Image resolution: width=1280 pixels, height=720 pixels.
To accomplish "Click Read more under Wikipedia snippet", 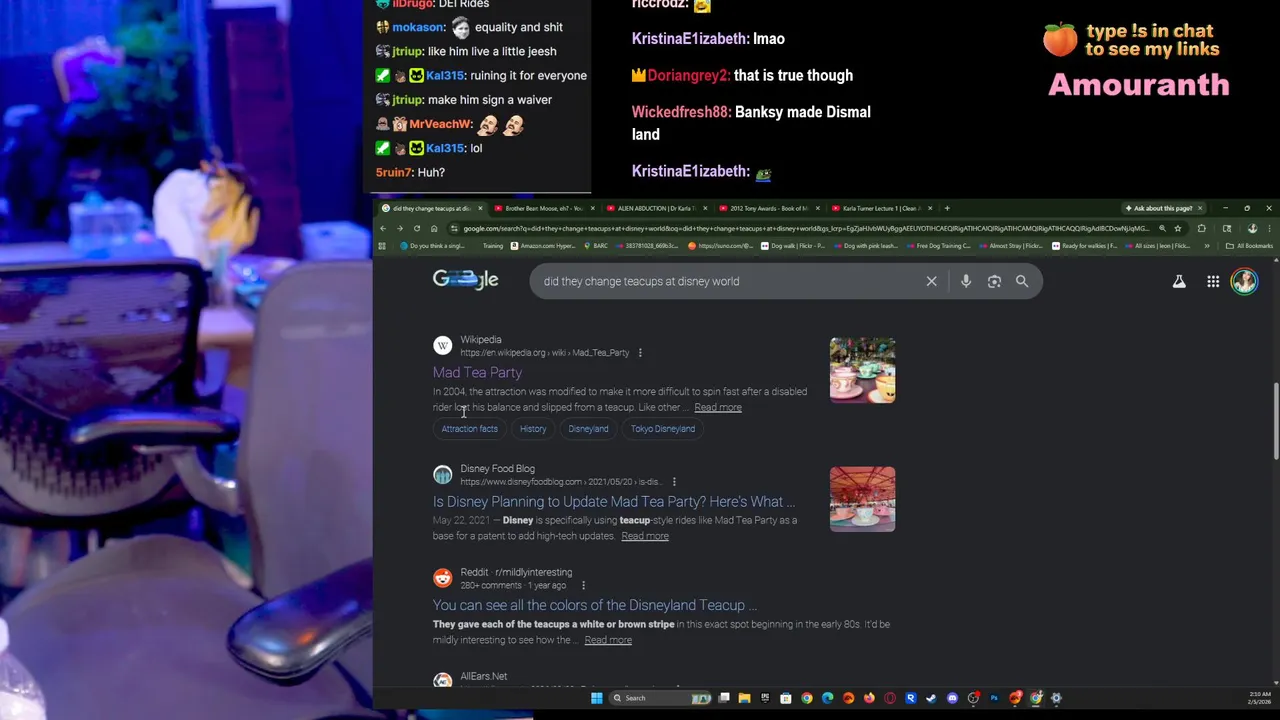I will click(718, 408).
